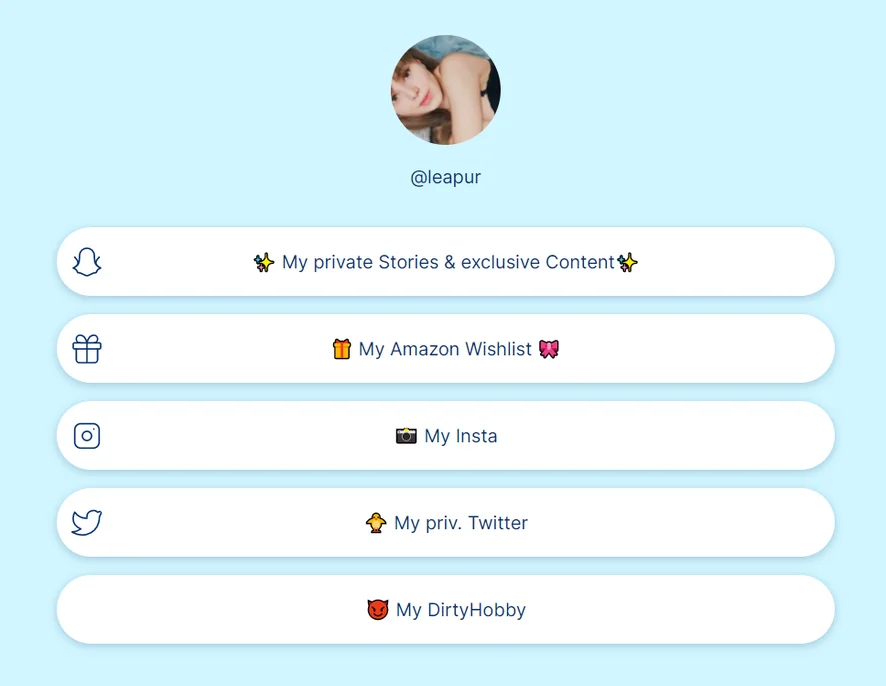Viewport: 886px width, 686px height.
Task: Click the right sparkles emoji after Content
Action: pos(627,262)
